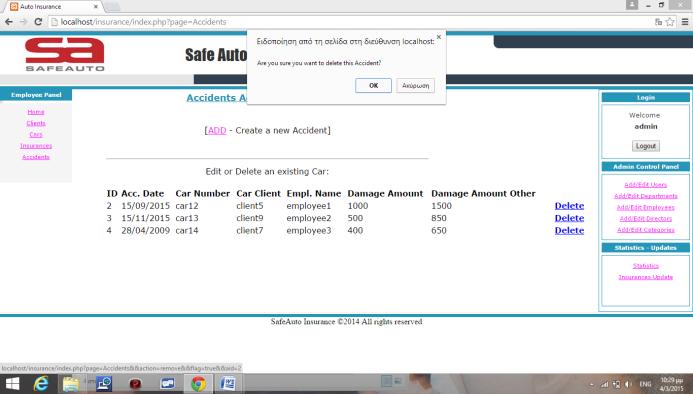The image size is (693, 394).
Task: Reload the page with refresh icon
Action: (x=38, y=22)
